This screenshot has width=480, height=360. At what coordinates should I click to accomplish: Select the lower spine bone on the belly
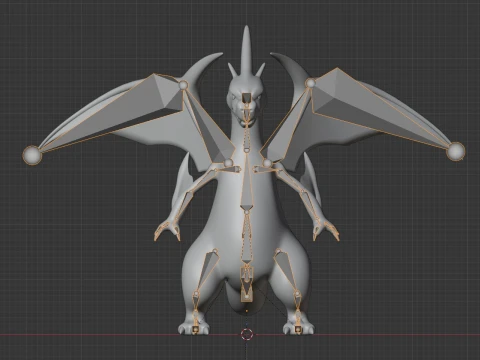point(246,237)
